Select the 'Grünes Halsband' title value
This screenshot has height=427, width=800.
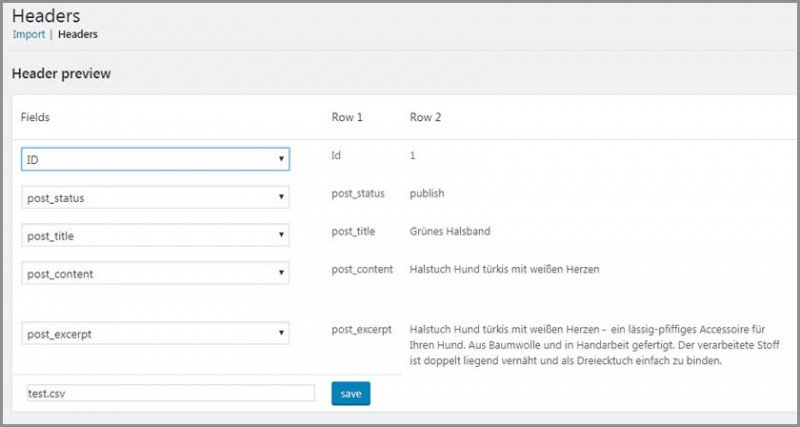(x=450, y=231)
